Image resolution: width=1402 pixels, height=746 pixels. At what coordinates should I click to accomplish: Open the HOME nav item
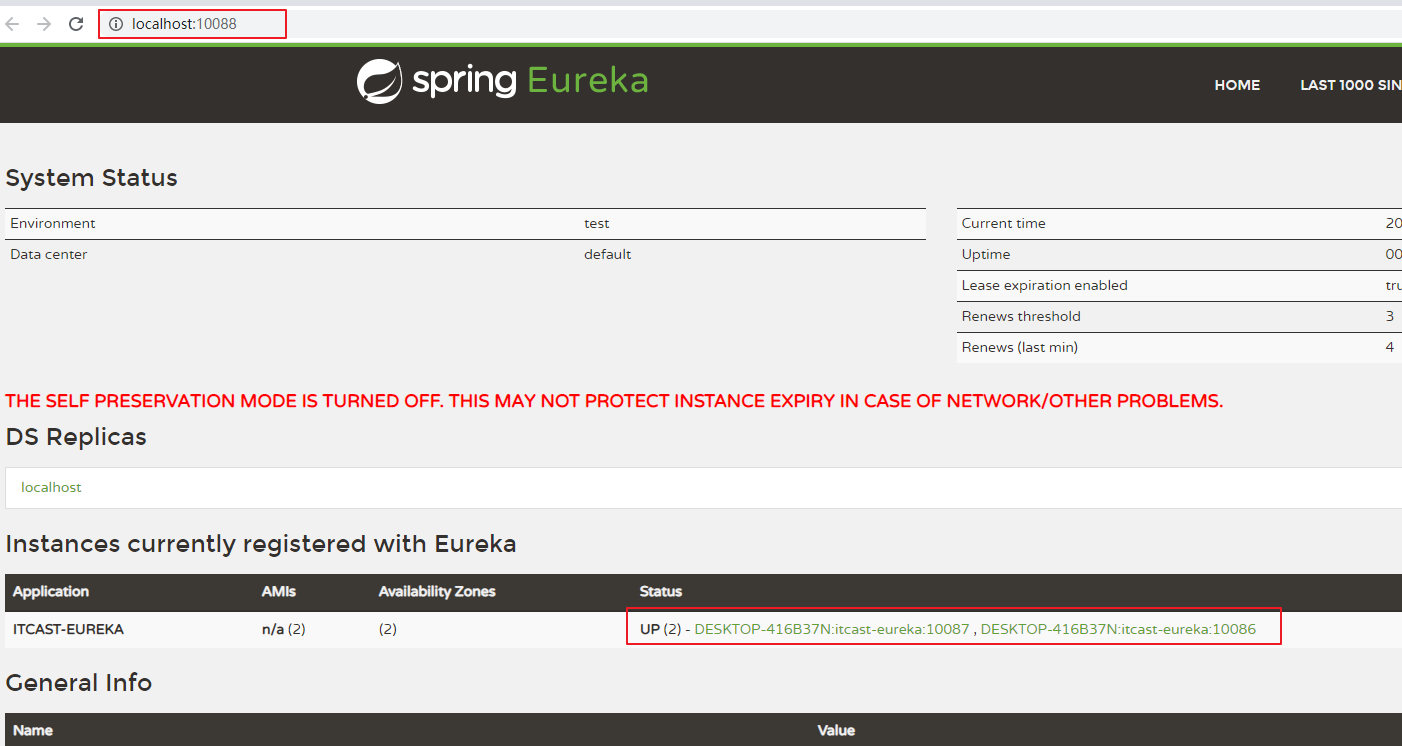click(x=1237, y=85)
